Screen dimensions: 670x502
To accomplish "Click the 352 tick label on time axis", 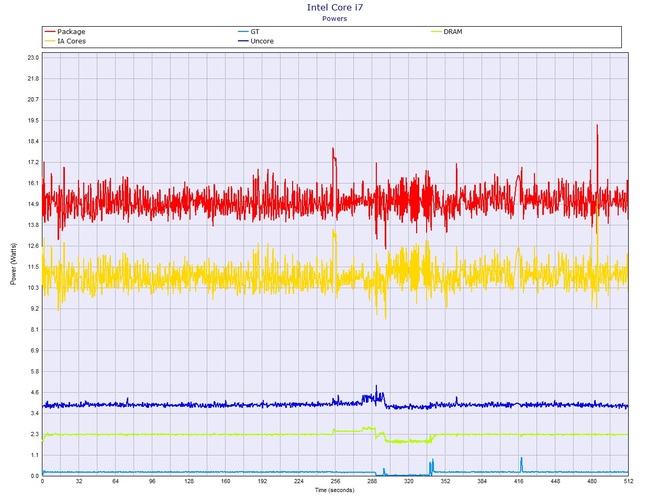I will coord(445,481).
